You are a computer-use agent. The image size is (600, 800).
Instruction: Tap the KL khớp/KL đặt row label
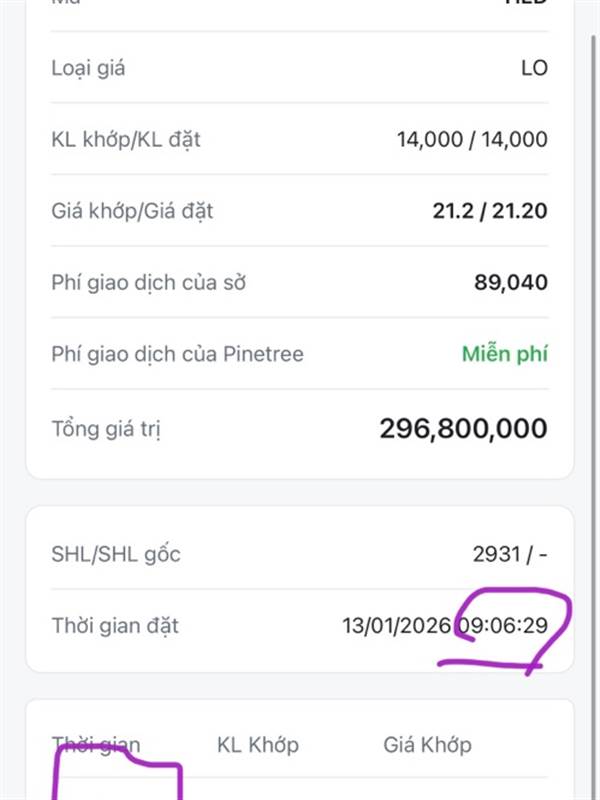pos(126,139)
